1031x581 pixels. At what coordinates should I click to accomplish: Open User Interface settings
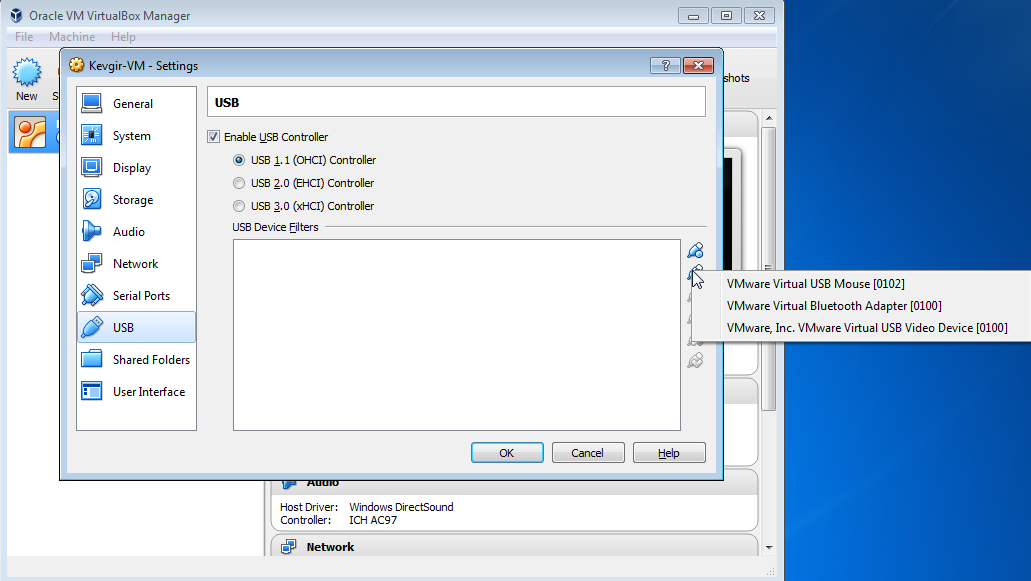pyautogui.click(x=136, y=392)
